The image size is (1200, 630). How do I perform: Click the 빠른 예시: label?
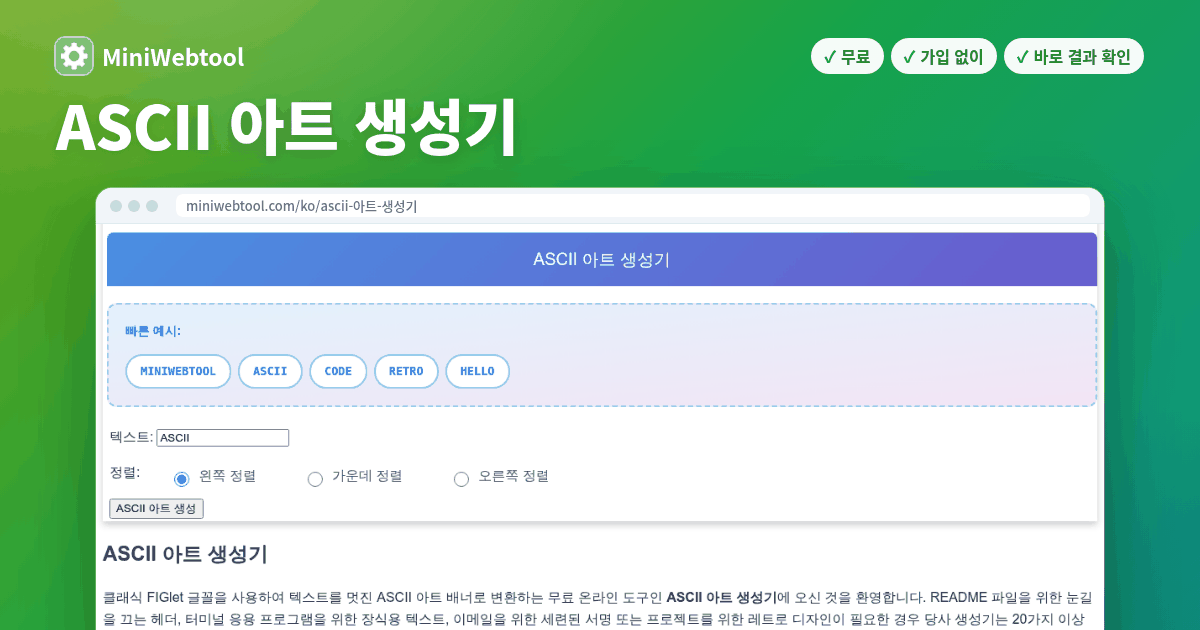click(152, 331)
